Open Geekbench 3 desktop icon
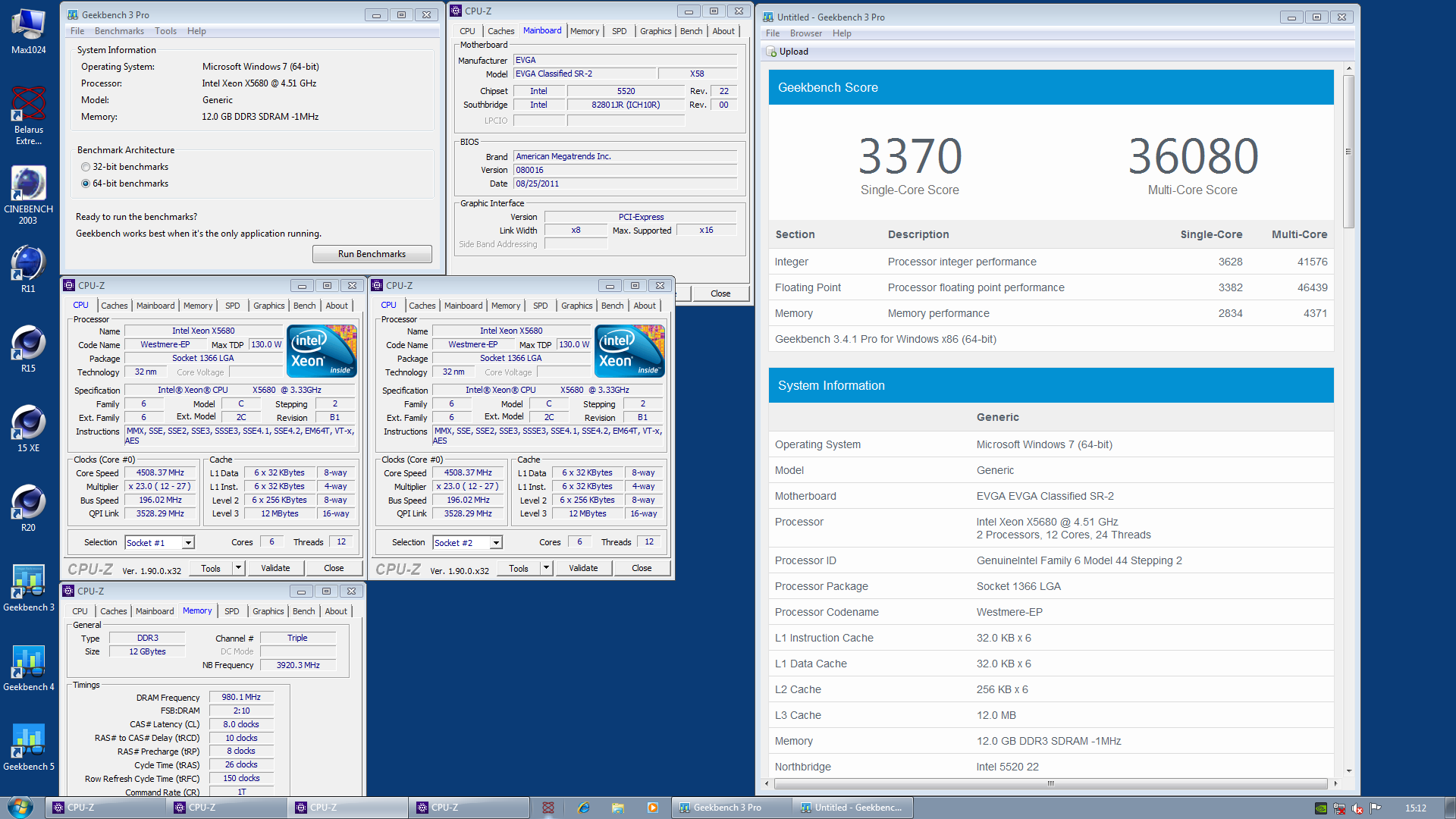 28,588
